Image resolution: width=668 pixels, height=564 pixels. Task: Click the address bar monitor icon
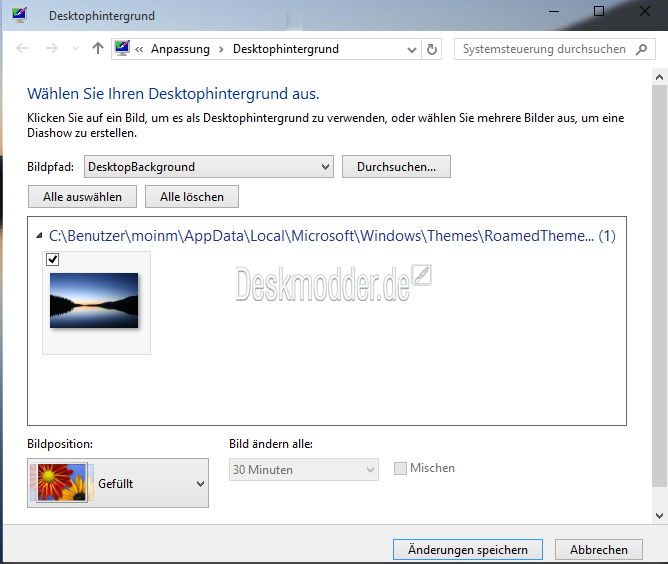(x=122, y=48)
